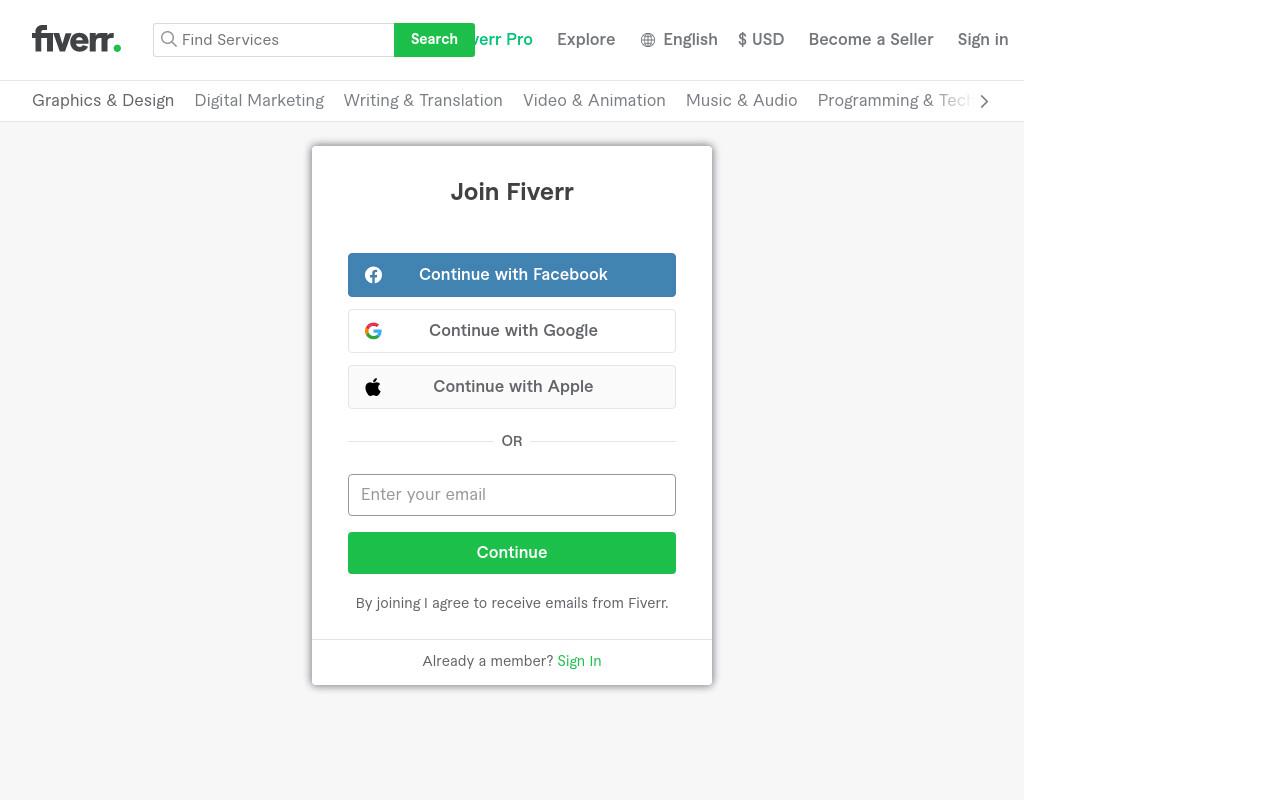Click the Already a member? text

[488, 661]
